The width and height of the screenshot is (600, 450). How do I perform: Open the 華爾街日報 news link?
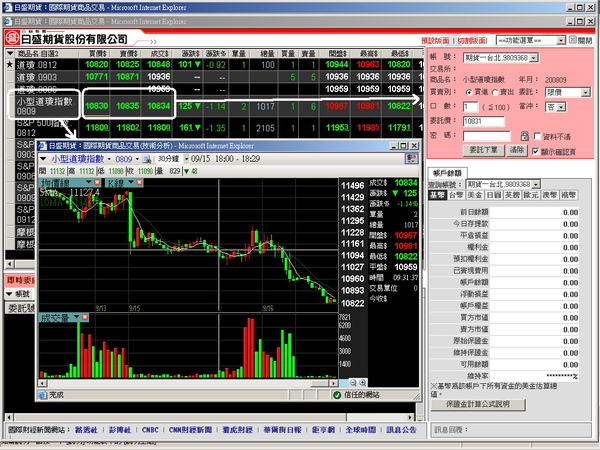tap(282, 430)
